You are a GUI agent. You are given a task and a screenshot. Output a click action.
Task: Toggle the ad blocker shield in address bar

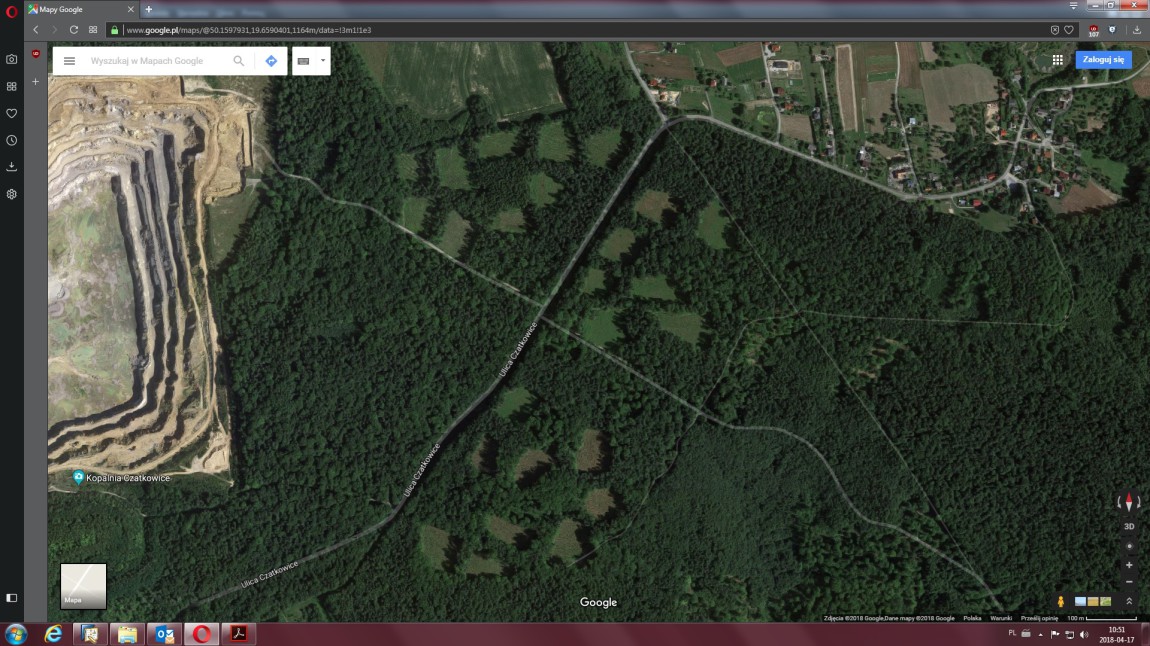pyautogui.click(x=1054, y=30)
